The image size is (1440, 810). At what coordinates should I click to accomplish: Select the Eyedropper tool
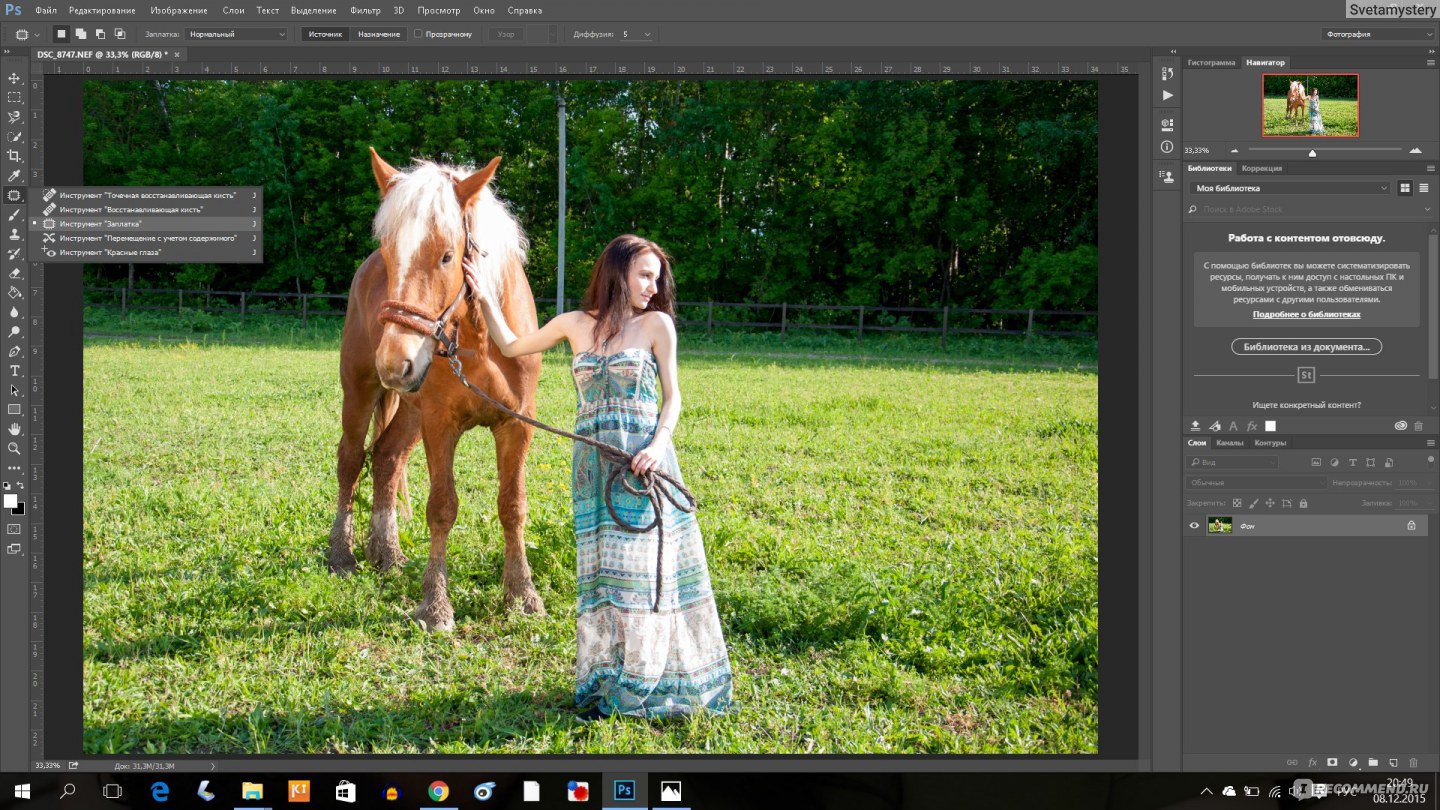pos(14,176)
